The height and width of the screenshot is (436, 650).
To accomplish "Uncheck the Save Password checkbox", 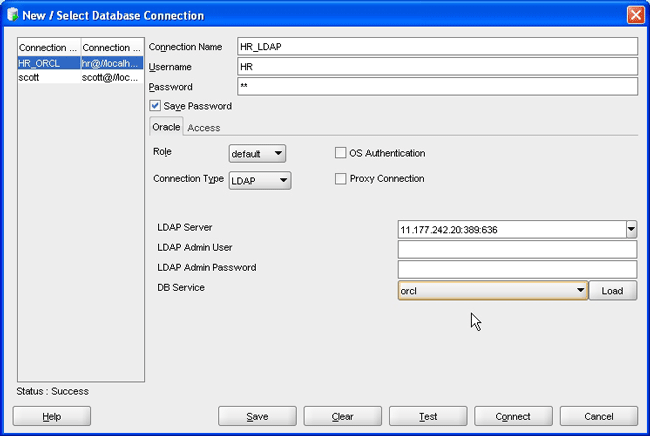I will coord(155,106).
